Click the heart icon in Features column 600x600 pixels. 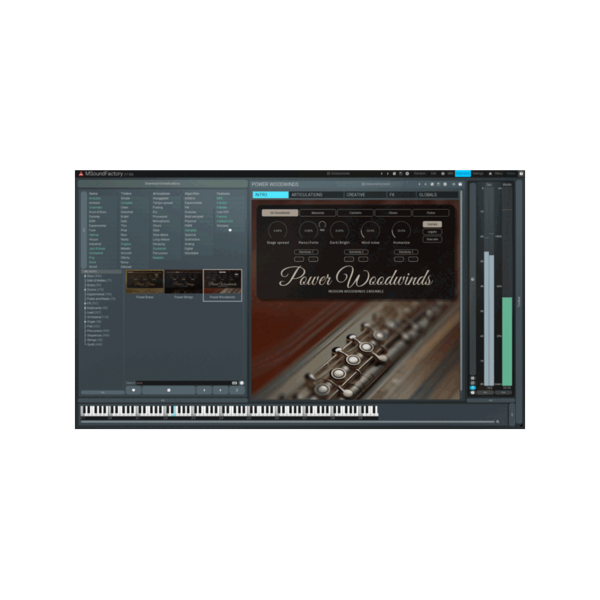[x=230, y=230]
